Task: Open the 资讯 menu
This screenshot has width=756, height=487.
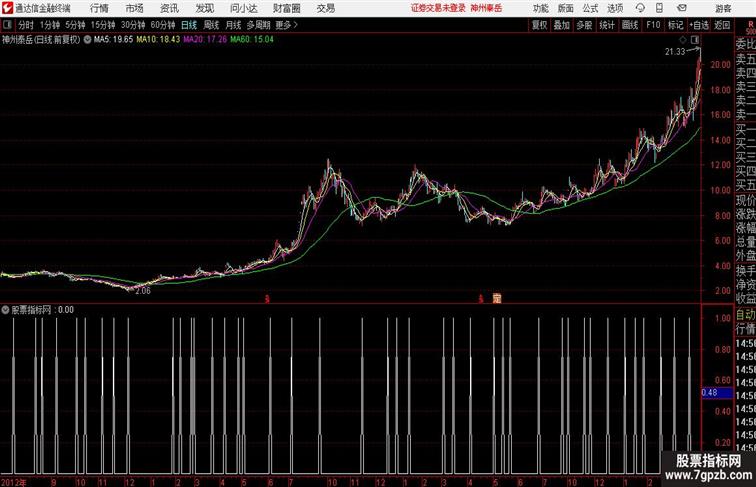Action: 169,8
